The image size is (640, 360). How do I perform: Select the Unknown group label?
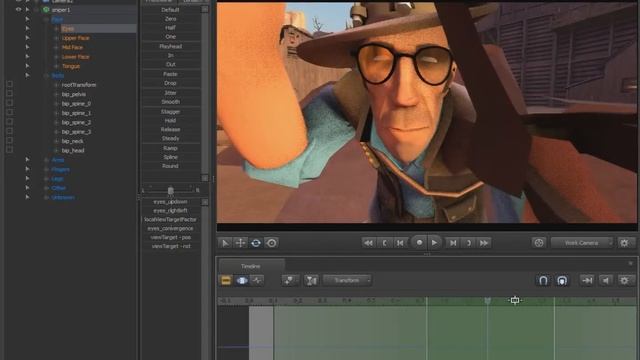63,198
